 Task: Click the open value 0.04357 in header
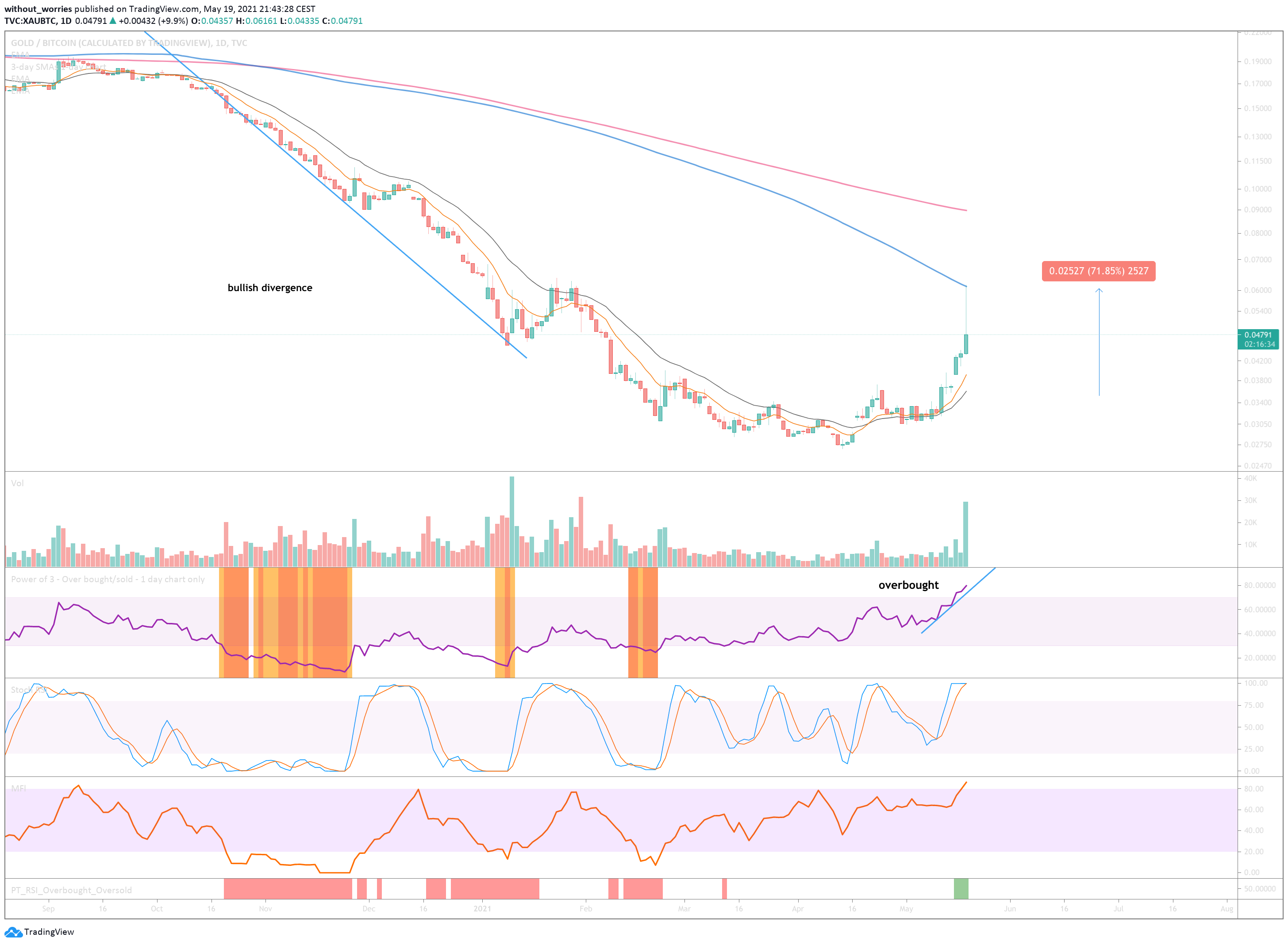tap(217, 21)
